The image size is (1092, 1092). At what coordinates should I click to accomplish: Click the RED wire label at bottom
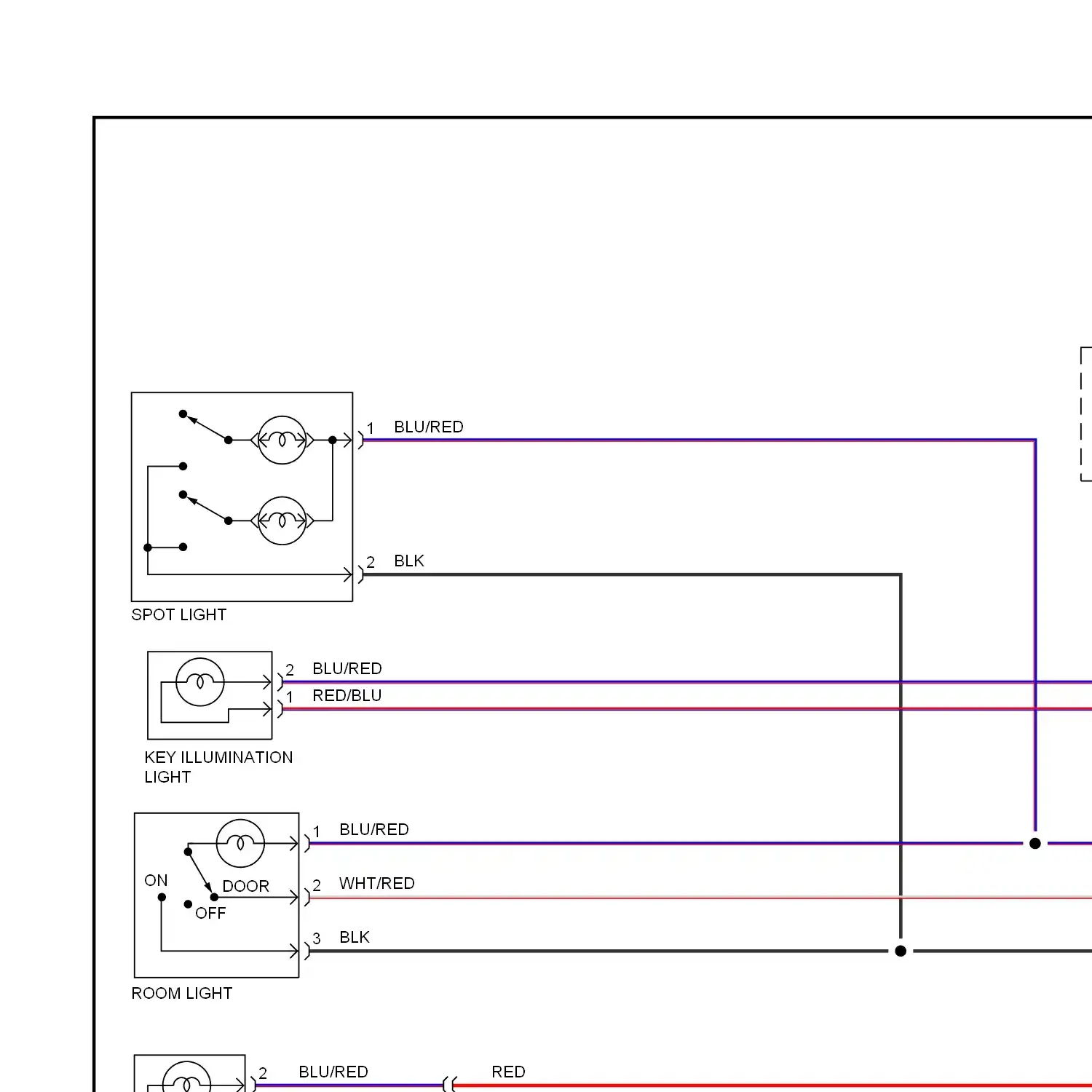(508, 1072)
